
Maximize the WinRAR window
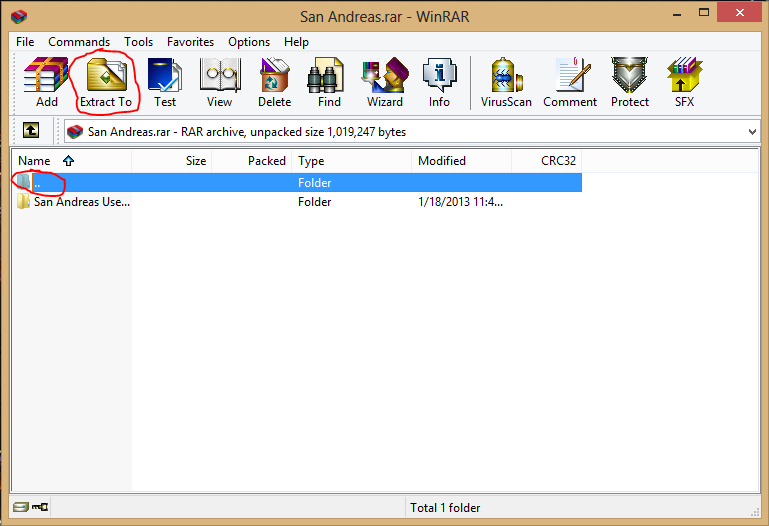pos(704,13)
